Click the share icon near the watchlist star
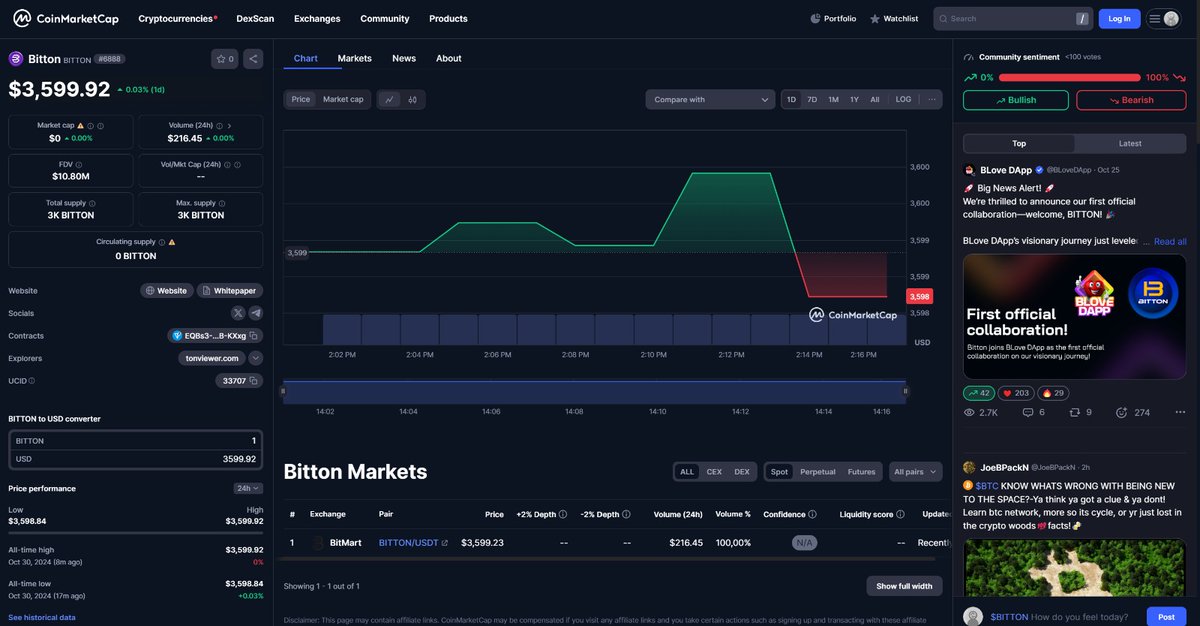Image resolution: width=1200 pixels, height=626 pixels. click(x=252, y=58)
